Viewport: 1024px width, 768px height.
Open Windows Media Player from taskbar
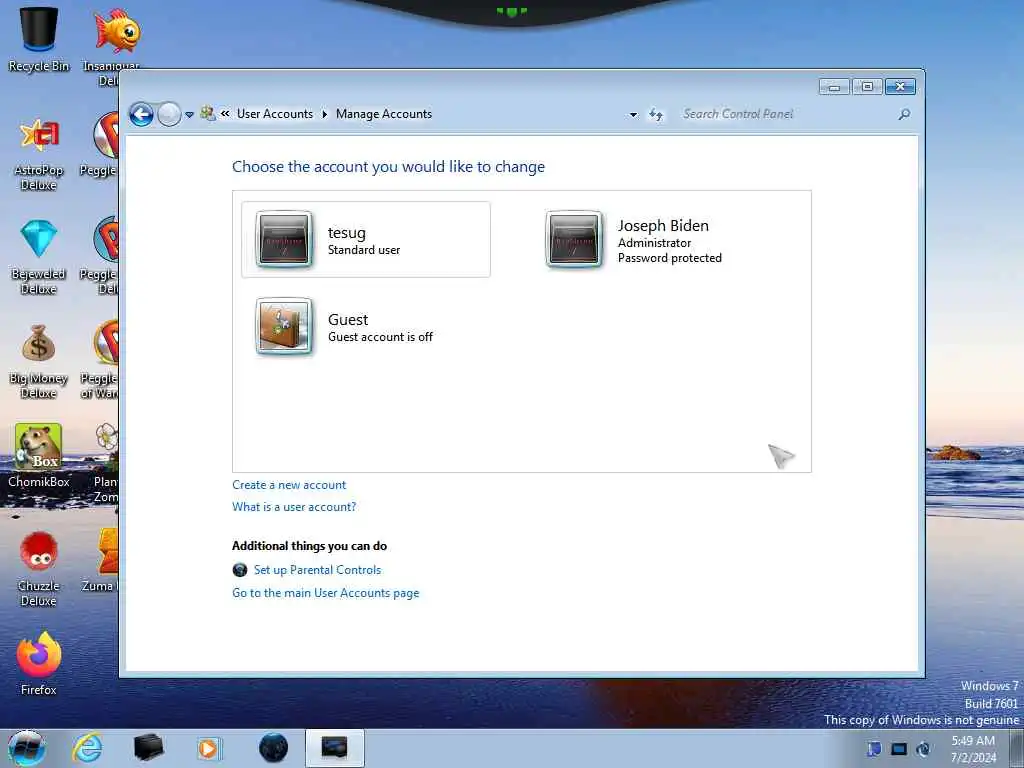point(209,748)
